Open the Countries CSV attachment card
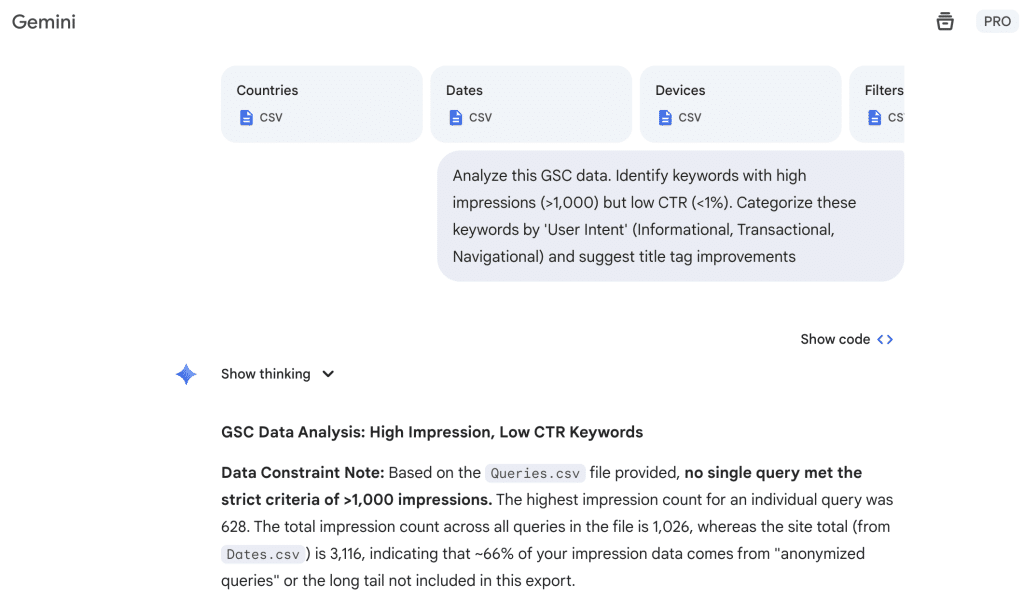Viewport: 1024px width, 597px height. (321, 103)
